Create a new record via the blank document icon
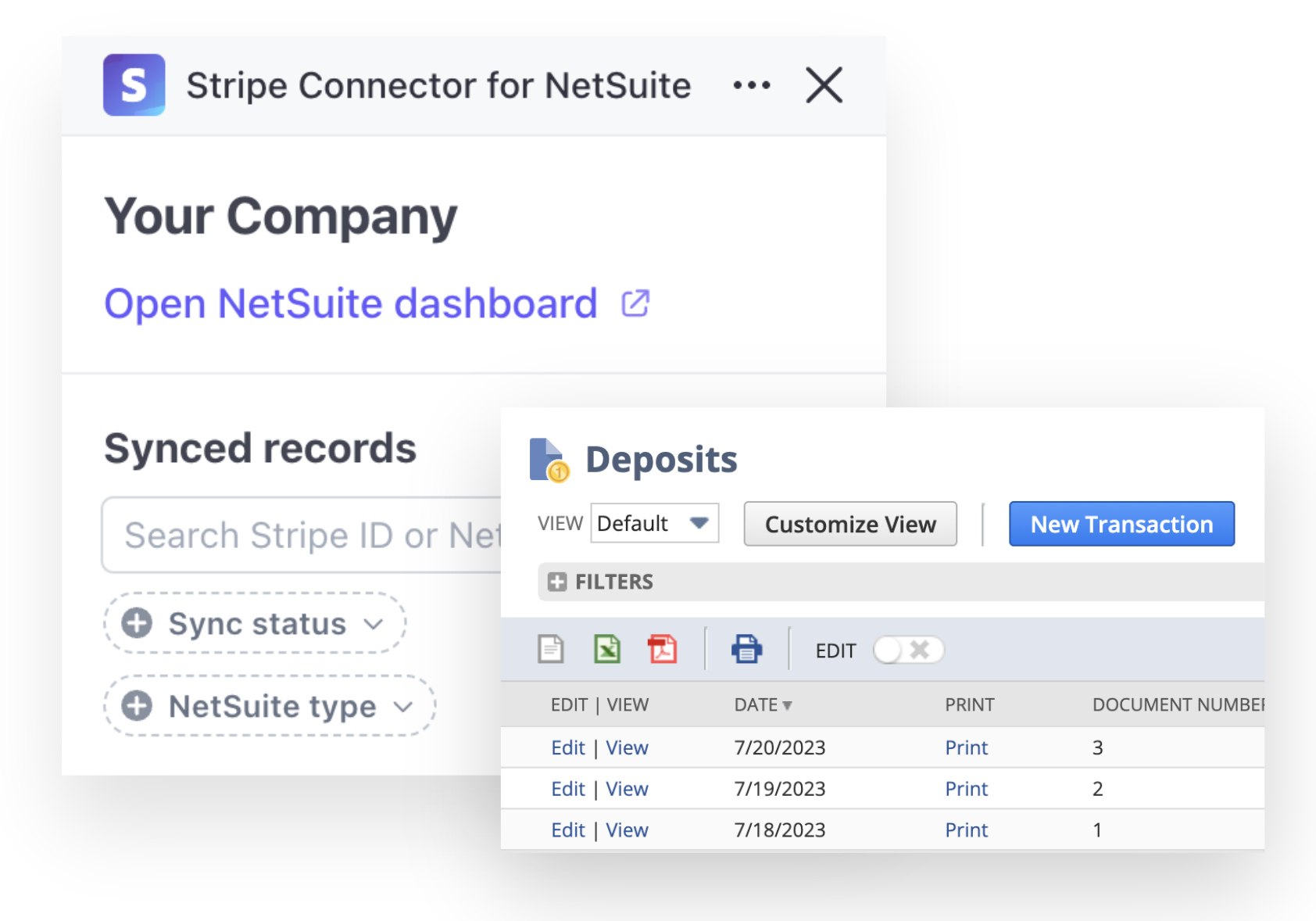1316x921 pixels. 551,649
